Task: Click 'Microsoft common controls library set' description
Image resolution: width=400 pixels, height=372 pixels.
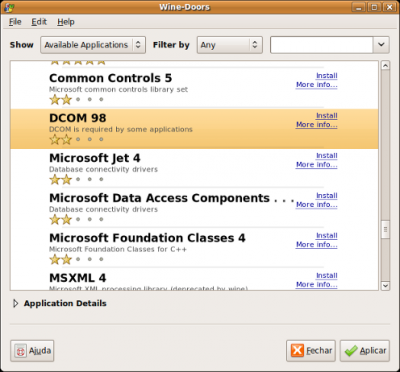Action: coord(118,89)
